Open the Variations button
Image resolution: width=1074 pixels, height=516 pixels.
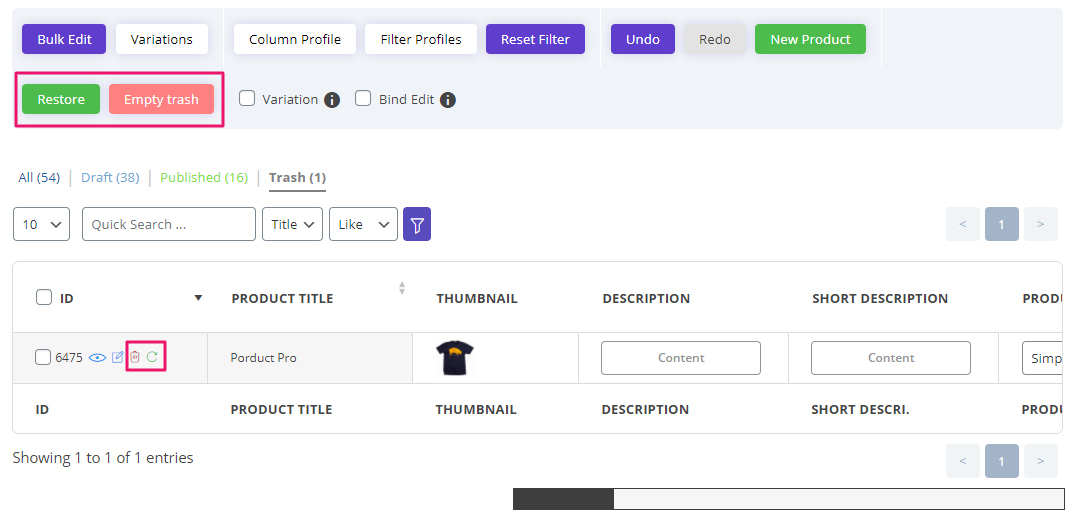162,39
